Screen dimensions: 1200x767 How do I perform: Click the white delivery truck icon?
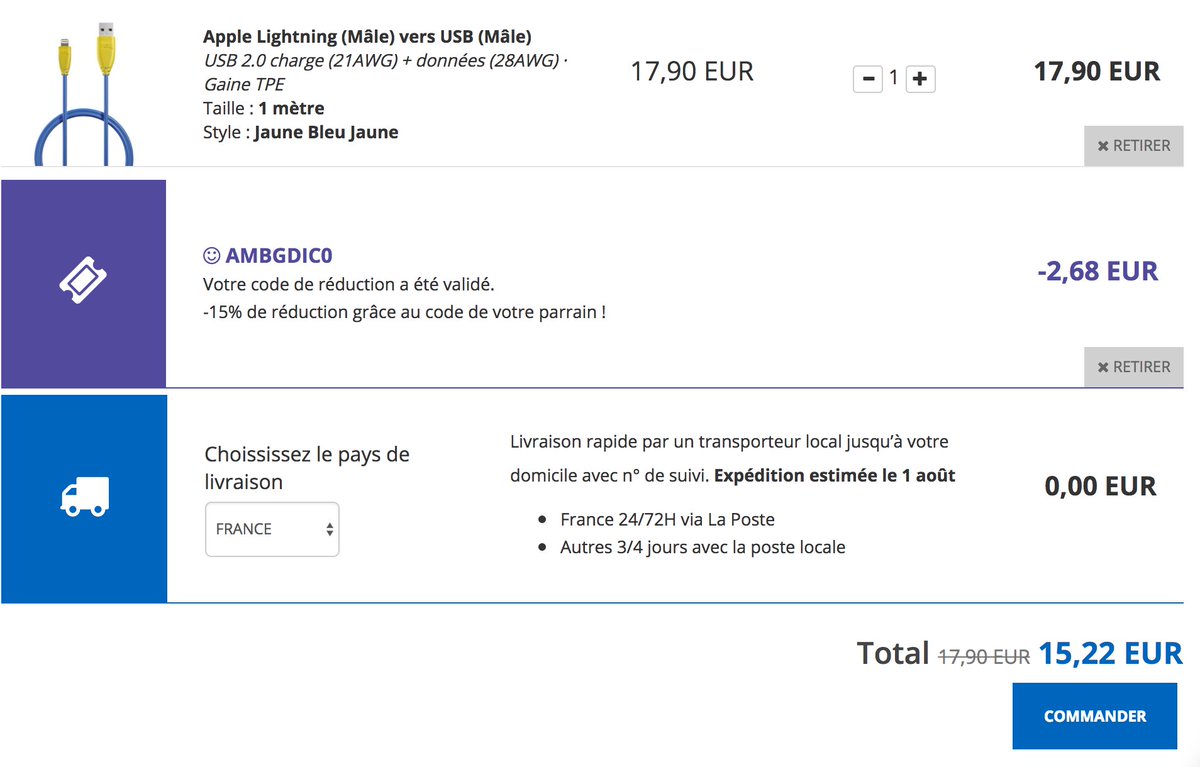coord(84,497)
